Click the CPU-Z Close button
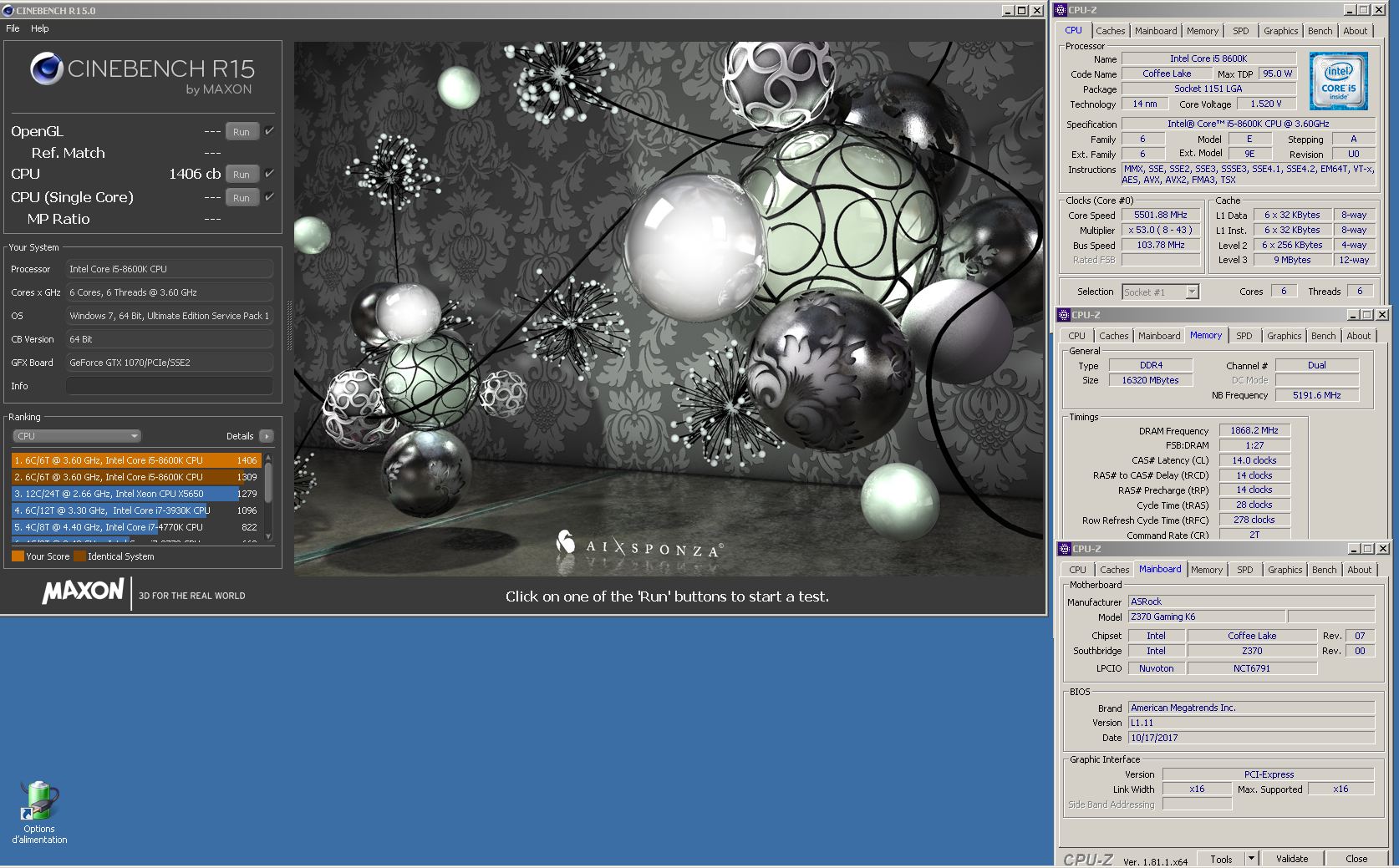1399x868 pixels. point(1356,859)
